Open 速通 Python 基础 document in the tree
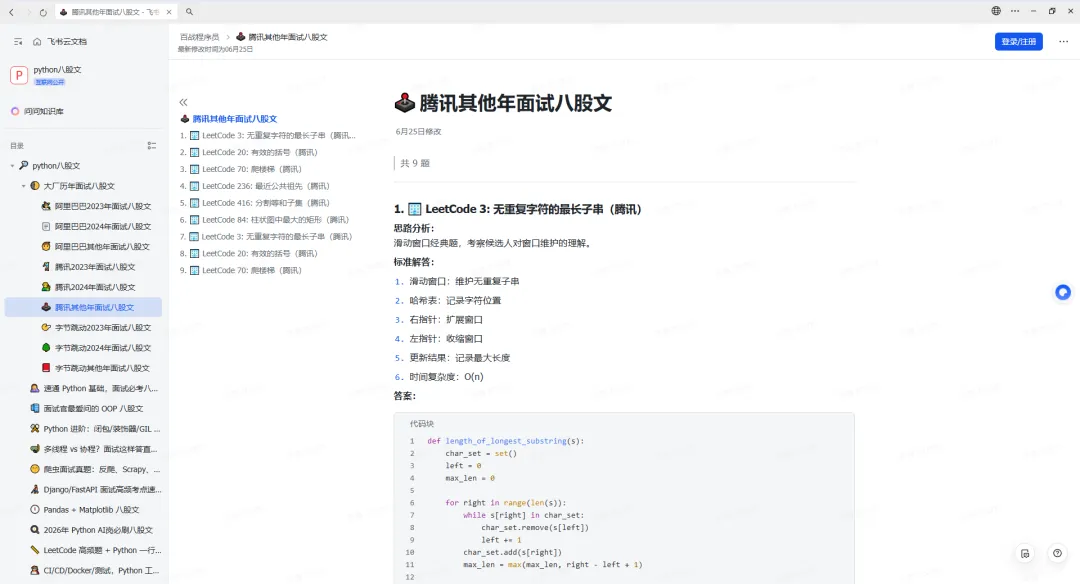The height and width of the screenshot is (584, 1080). (101, 388)
